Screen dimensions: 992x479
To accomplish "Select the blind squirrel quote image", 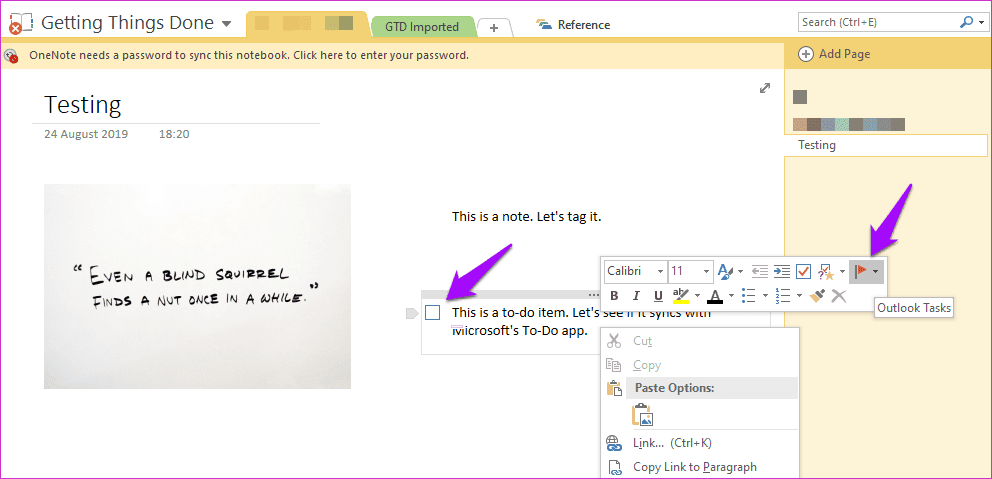I will tap(197, 287).
